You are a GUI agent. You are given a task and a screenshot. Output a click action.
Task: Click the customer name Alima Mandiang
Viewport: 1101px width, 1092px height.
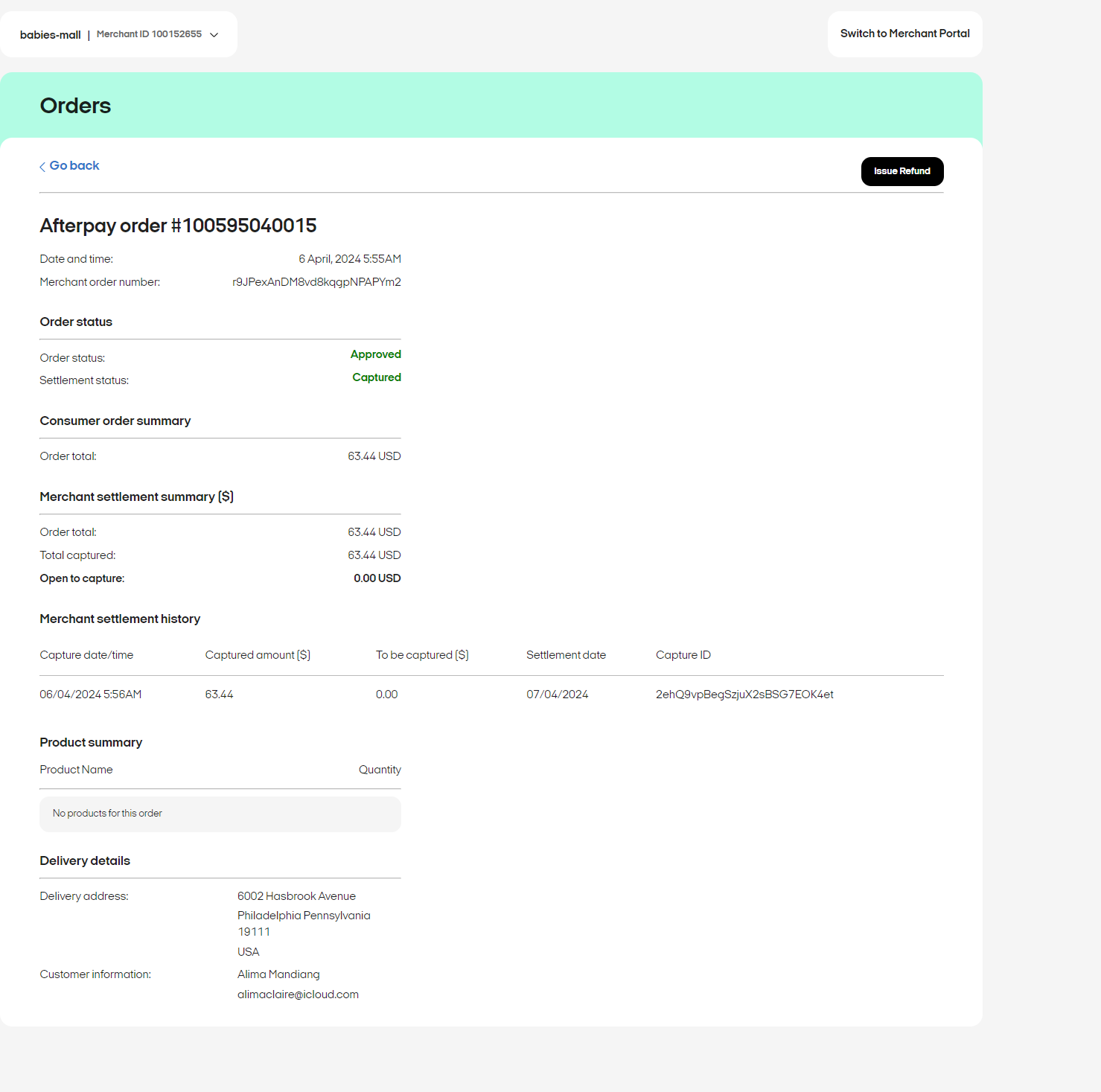point(278,974)
